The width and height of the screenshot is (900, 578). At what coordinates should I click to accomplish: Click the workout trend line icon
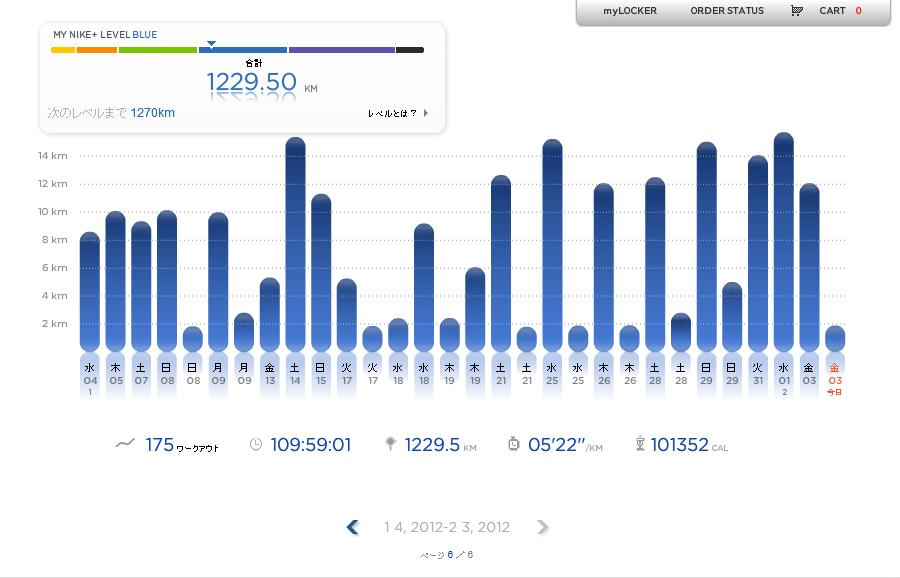125,443
